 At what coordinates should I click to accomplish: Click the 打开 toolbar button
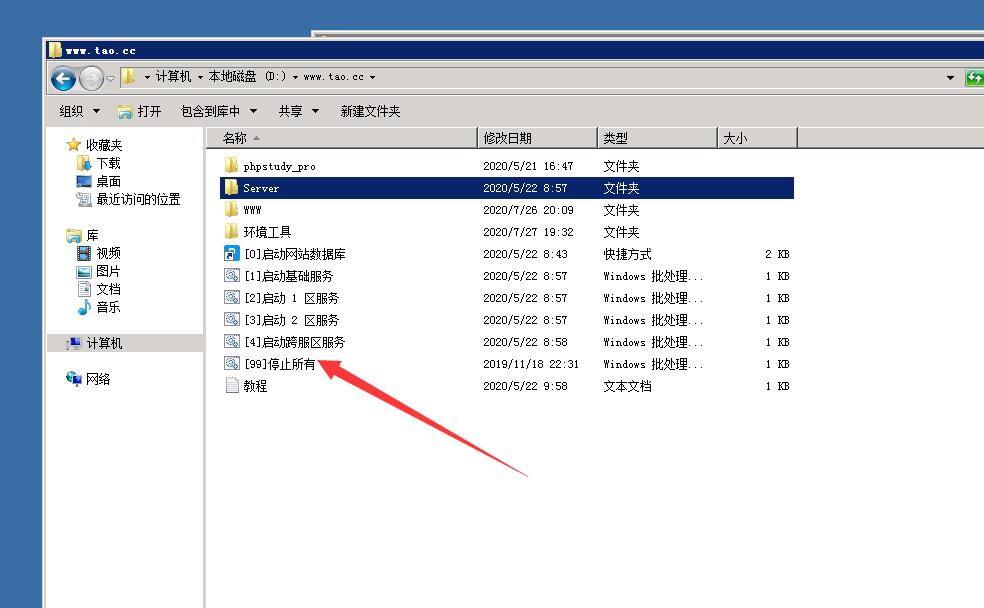coord(139,111)
